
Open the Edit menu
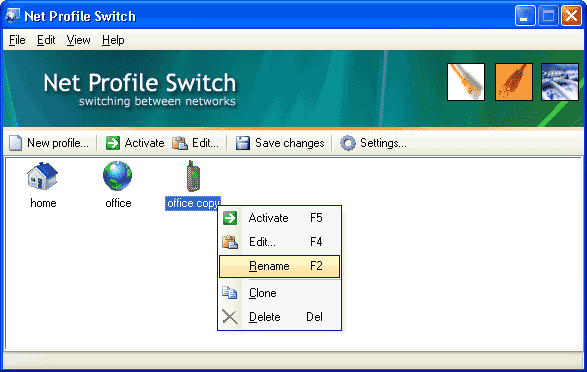(46, 40)
